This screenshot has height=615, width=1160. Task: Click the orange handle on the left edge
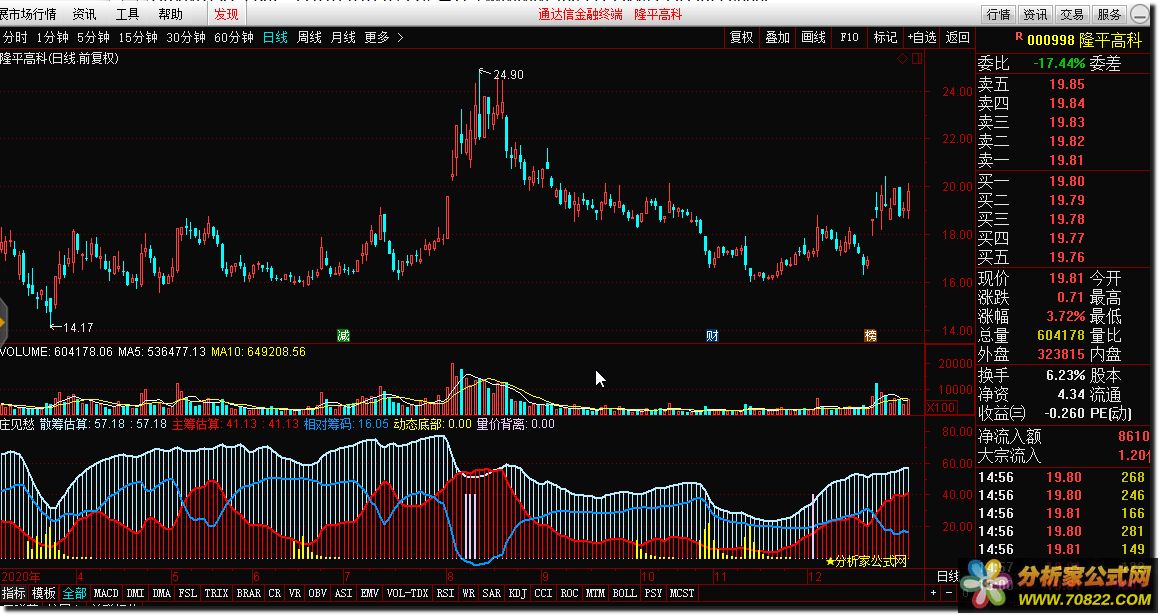(3, 323)
